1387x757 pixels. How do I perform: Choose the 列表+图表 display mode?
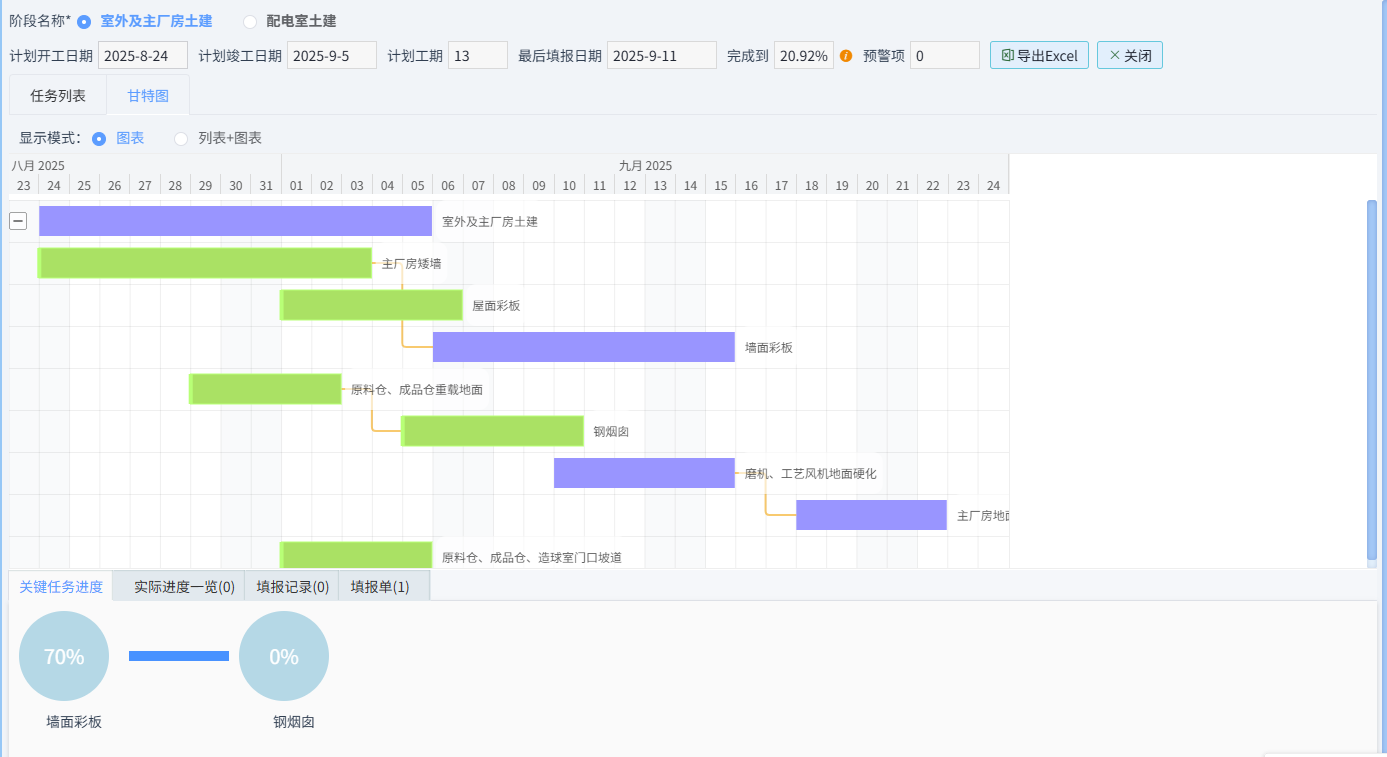point(181,138)
